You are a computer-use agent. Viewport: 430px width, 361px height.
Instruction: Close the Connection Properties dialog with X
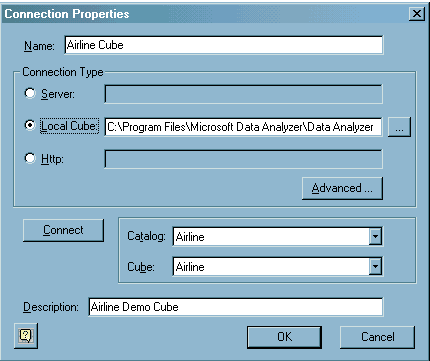pyautogui.click(x=417, y=14)
